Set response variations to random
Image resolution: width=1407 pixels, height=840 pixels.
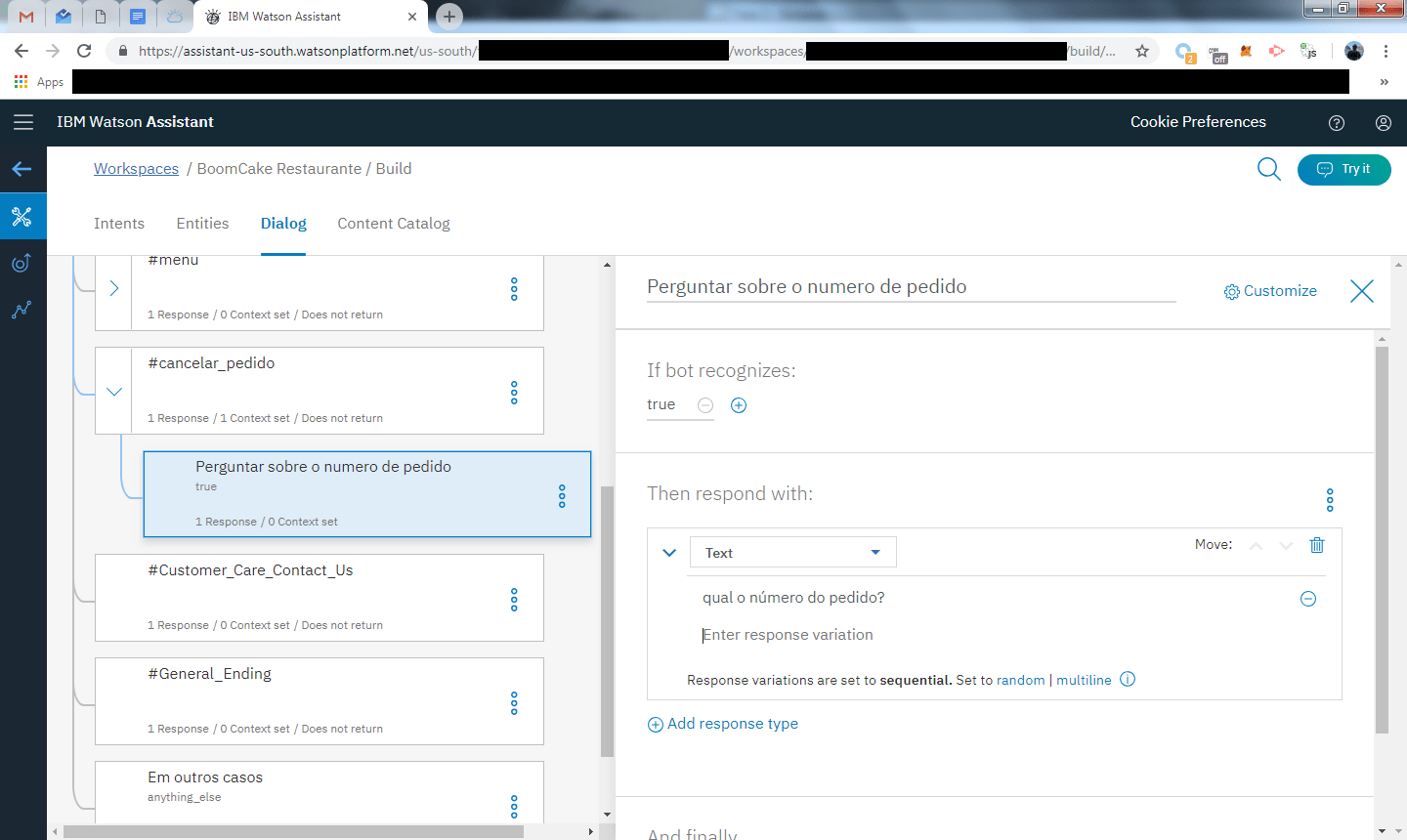[1021, 680]
